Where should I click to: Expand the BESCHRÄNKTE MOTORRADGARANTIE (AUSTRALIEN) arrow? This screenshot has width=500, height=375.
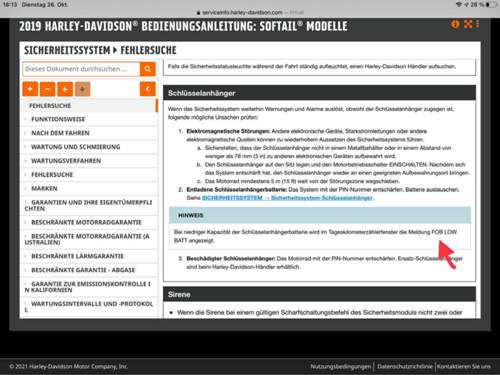(26, 236)
